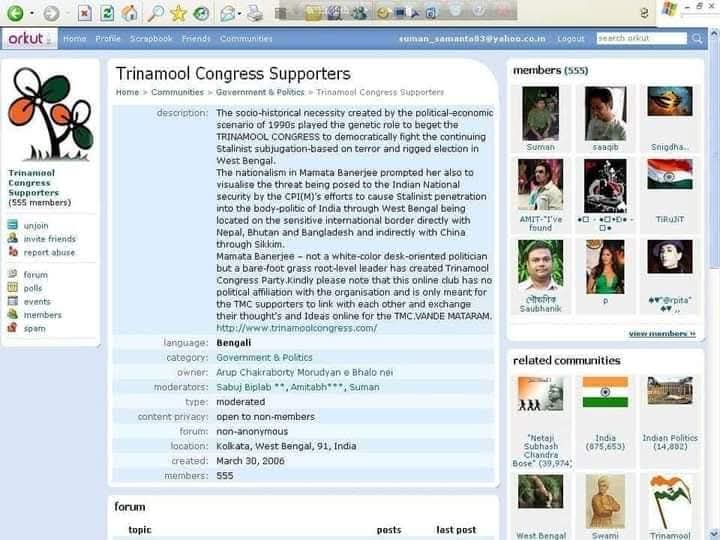Click the report abuse link
This screenshot has width=720, height=540.
pos(49,252)
